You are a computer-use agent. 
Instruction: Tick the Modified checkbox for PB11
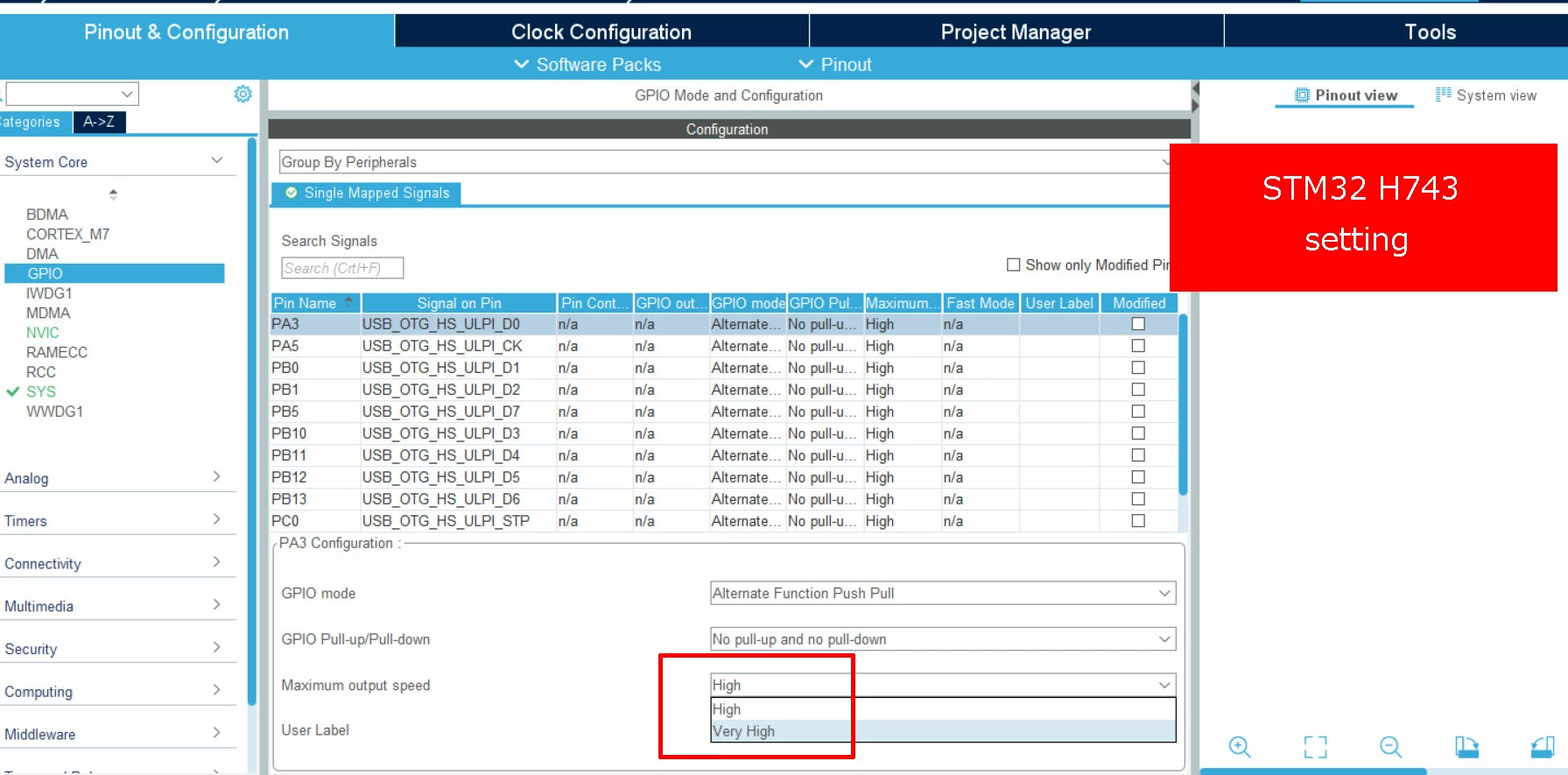click(x=1138, y=455)
